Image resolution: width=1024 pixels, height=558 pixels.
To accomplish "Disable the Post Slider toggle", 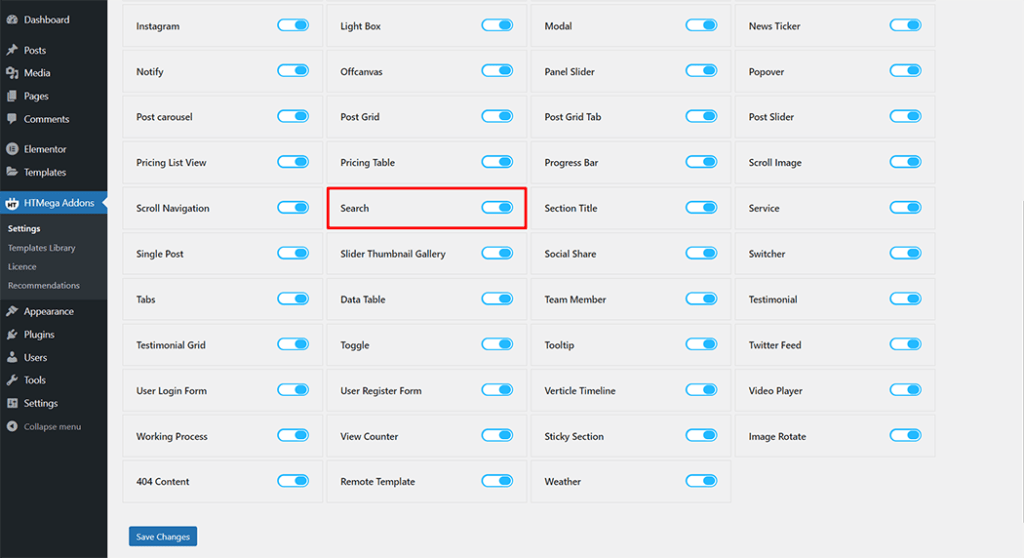I will (905, 116).
